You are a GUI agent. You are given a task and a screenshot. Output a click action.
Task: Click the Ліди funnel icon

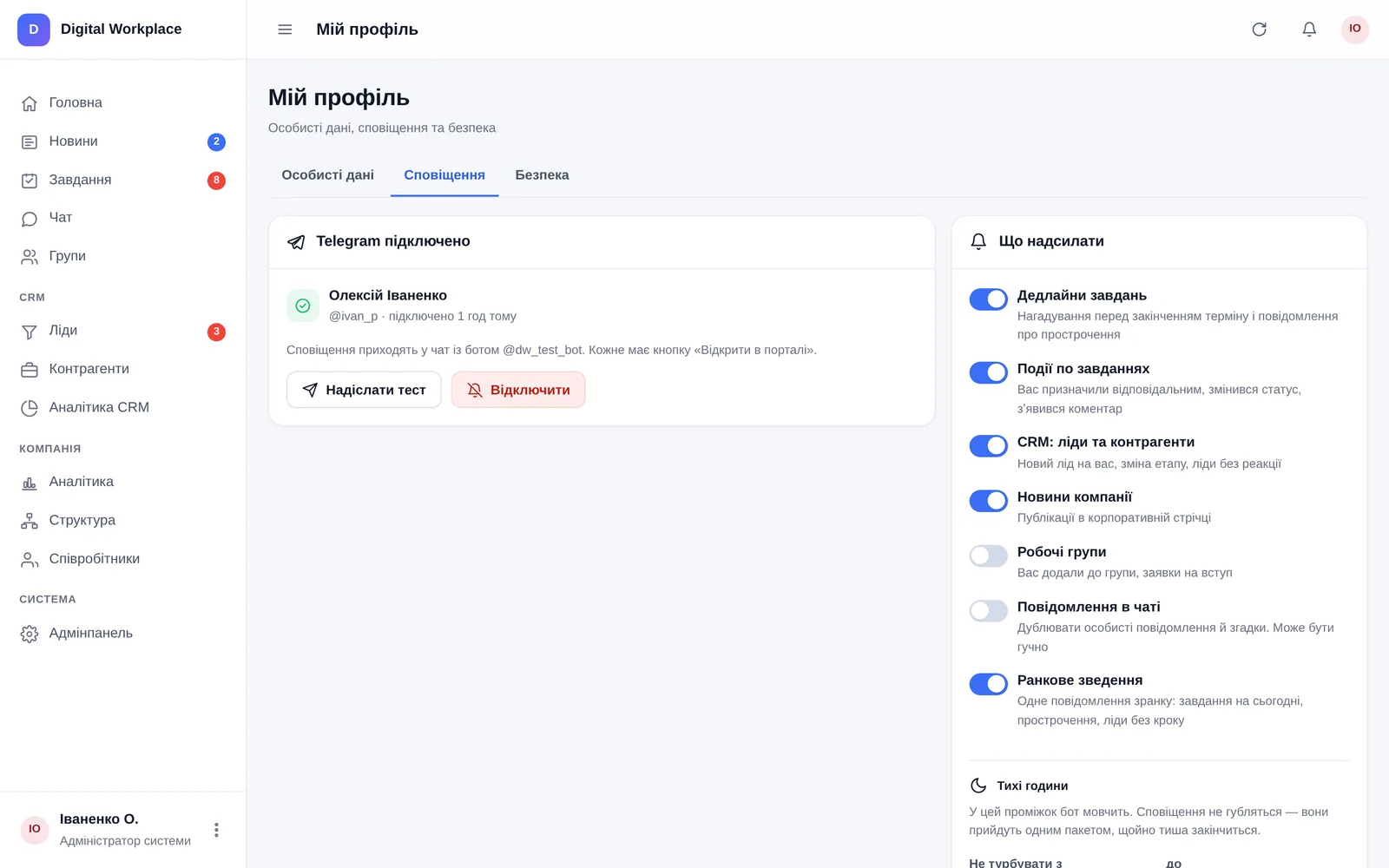pos(30,332)
